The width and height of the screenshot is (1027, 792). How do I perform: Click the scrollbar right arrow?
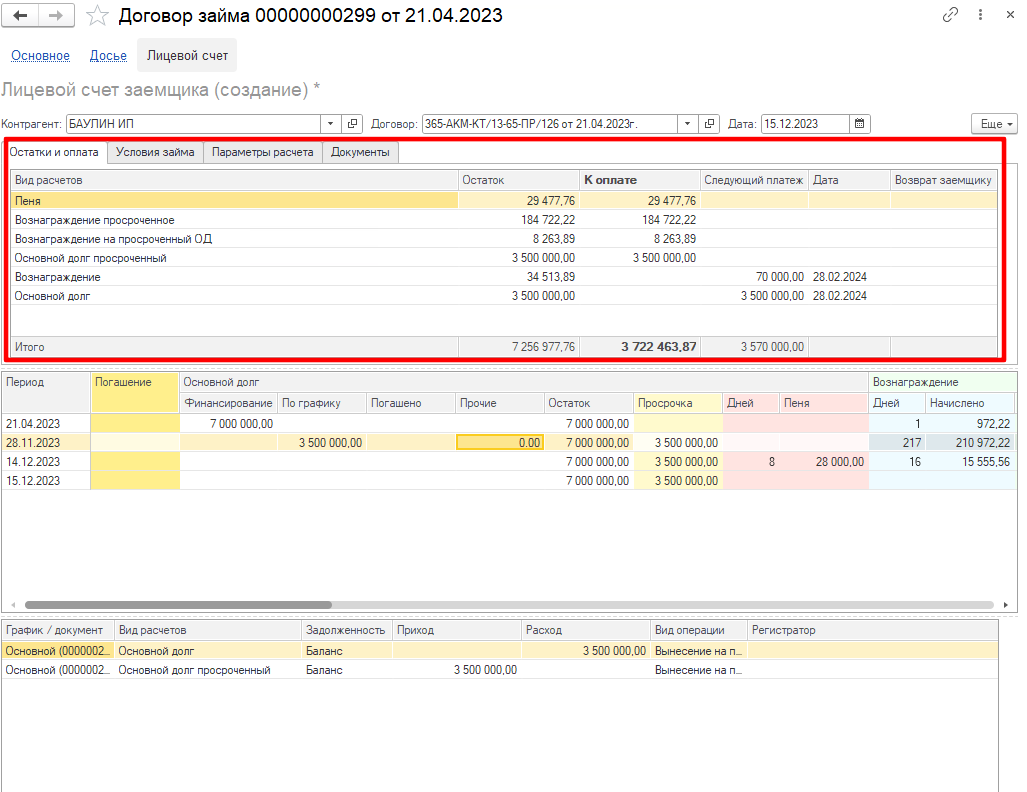pyautogui.click(x=1005, y=605)
